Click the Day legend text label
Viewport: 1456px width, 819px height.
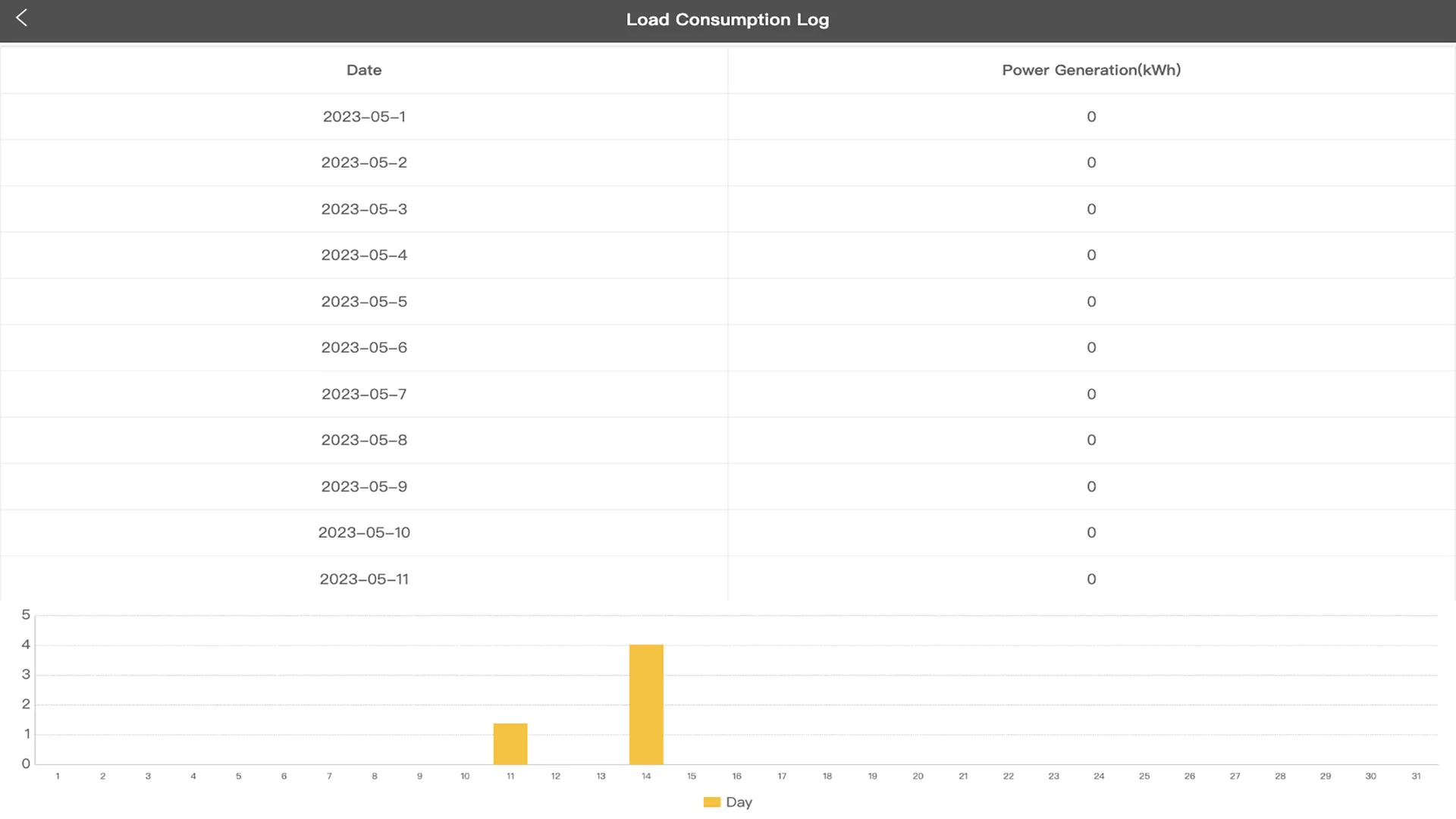pyautogui.click(x=739, y=802)
